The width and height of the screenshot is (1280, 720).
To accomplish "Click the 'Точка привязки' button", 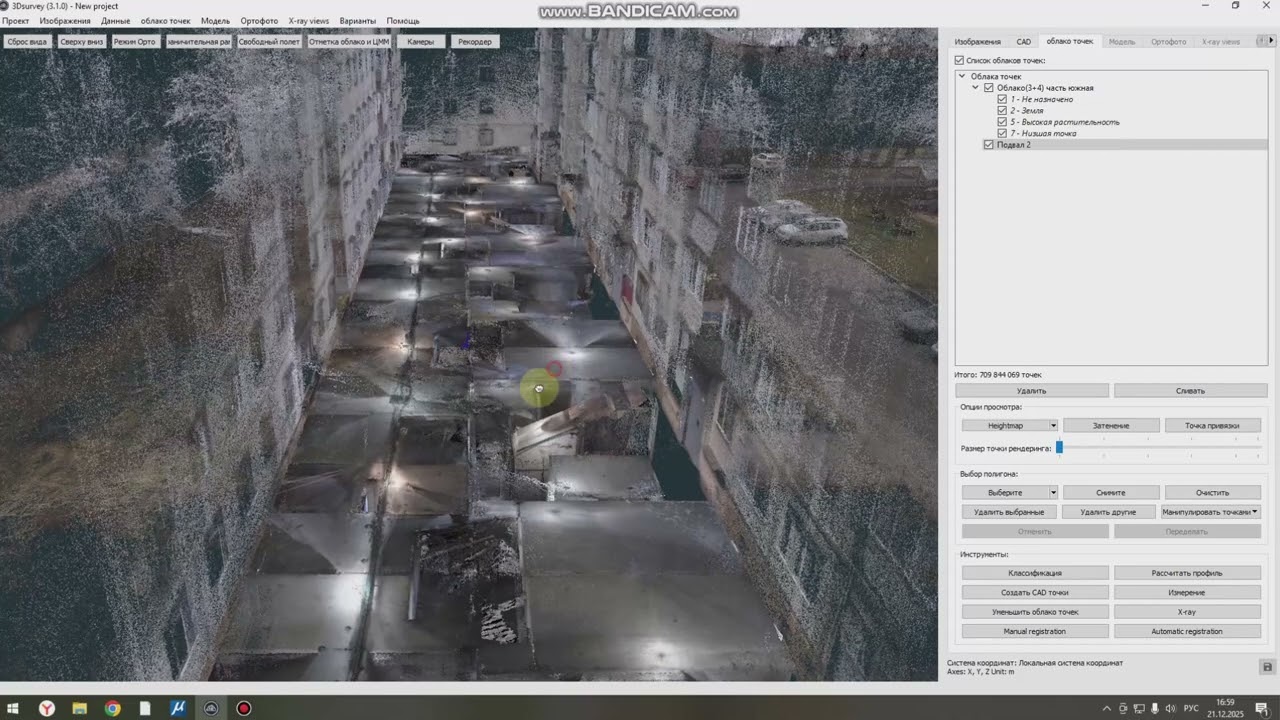I will click(1212, 426).
